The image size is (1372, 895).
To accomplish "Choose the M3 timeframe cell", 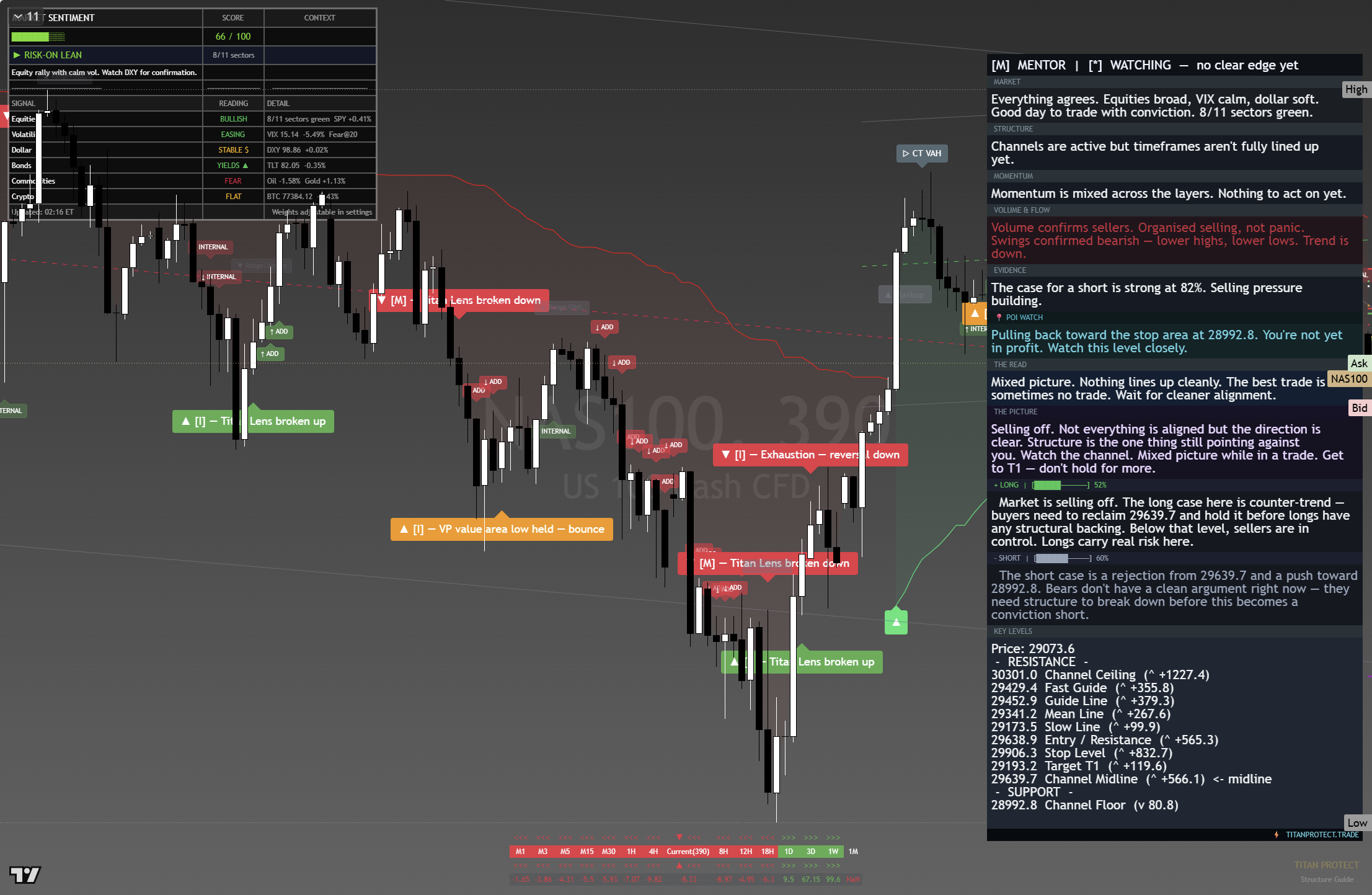I will click(542, 852).
